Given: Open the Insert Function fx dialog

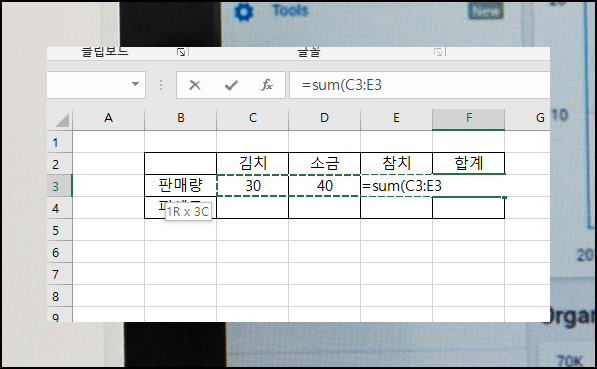Looking at the screenshot, I should tap(267, 85).
